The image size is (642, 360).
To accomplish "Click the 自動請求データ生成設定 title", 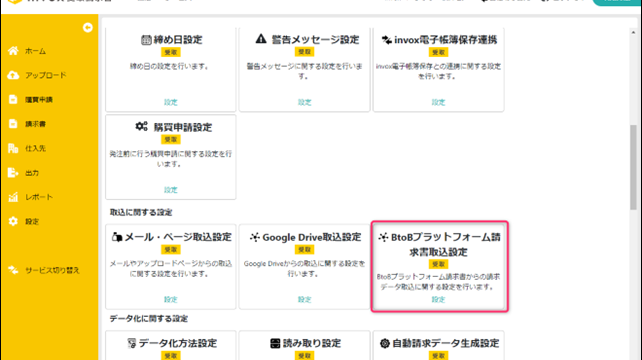I will (445, 343).
